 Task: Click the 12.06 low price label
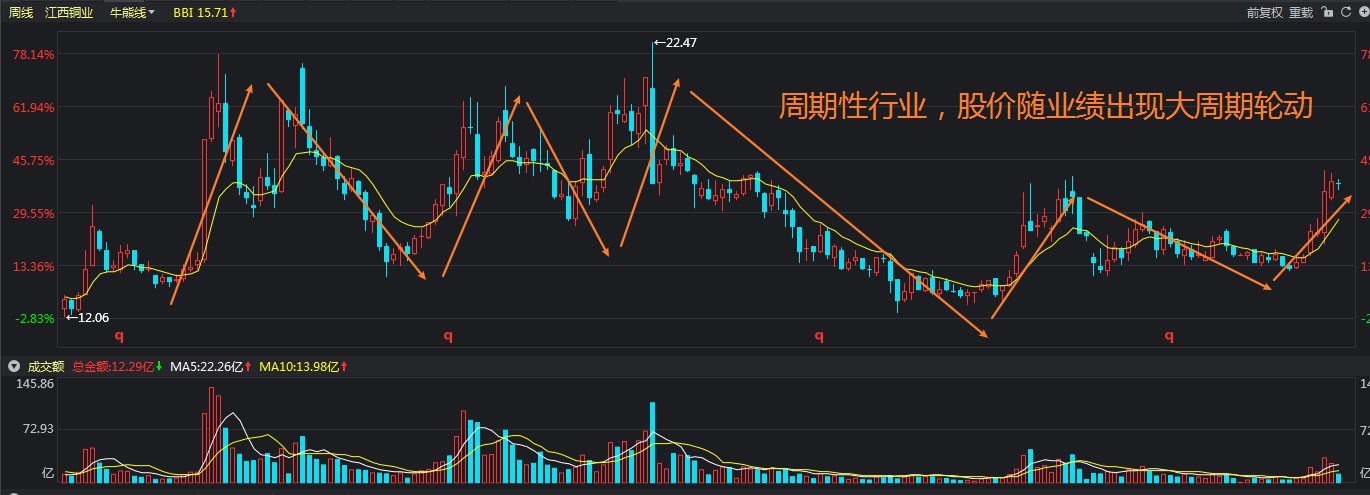tap(92, 317)
